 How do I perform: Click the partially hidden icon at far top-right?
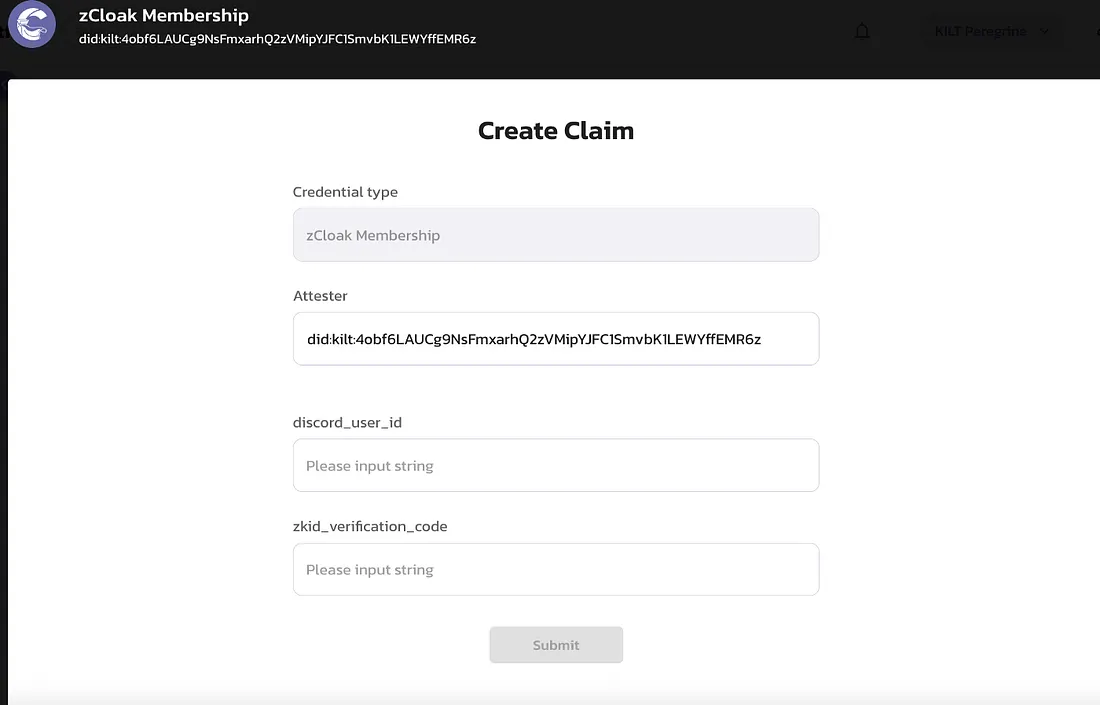point(1097,31)
